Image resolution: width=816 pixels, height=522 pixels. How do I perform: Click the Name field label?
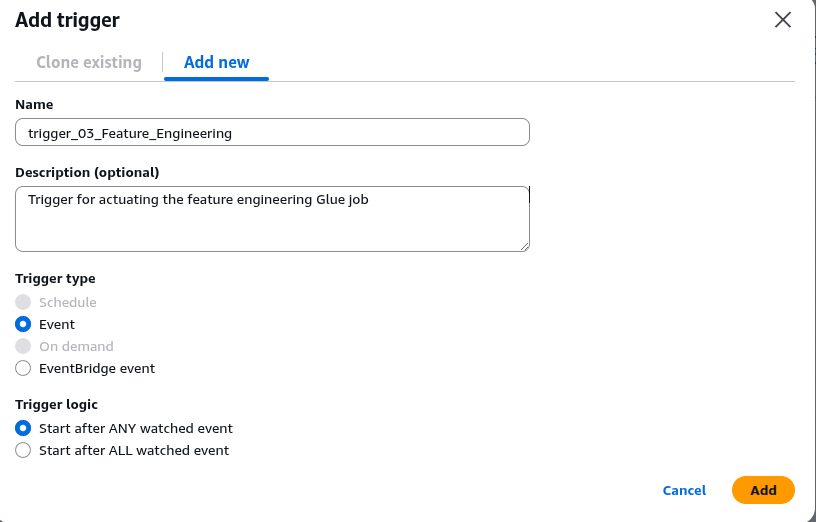tap(34, 104)
